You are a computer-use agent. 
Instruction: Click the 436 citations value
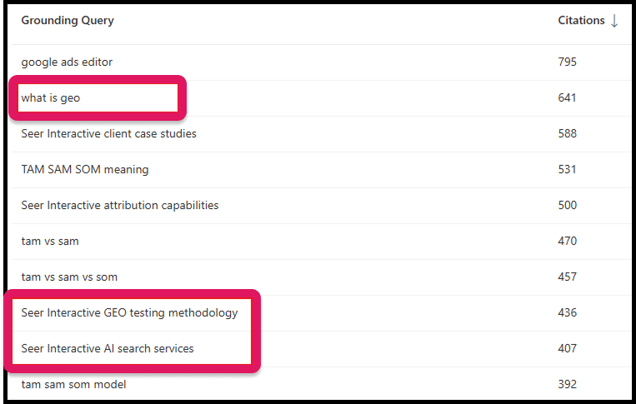coord(567,313)
